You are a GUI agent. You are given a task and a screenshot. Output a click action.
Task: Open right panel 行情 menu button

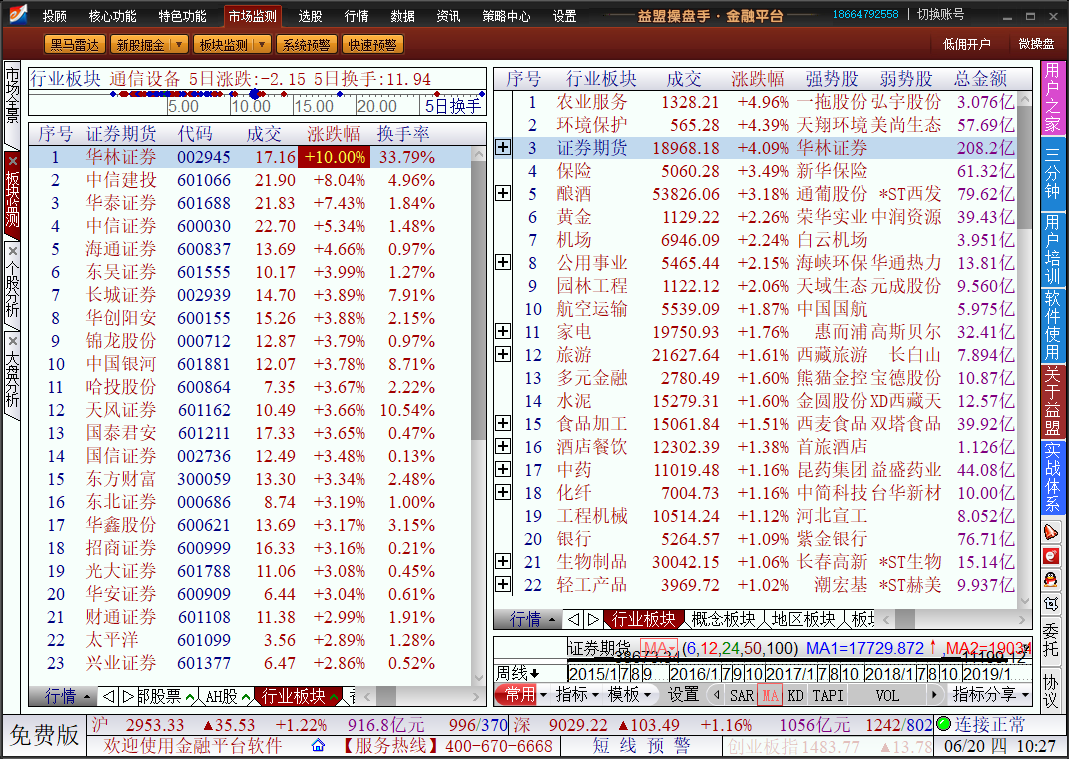point(527,619)
